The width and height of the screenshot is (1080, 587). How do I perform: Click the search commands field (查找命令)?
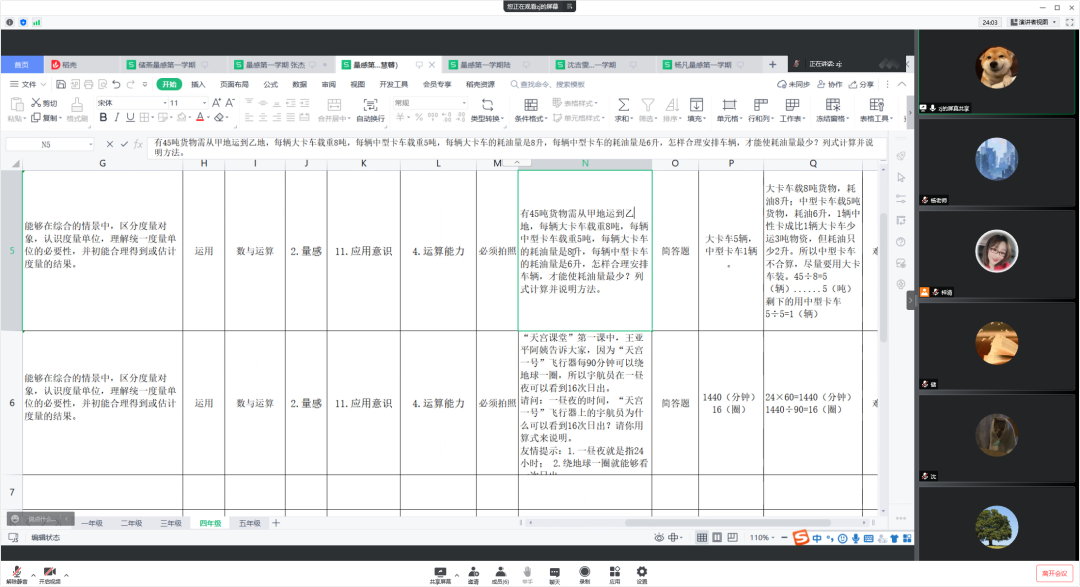[x=548, y=84]
